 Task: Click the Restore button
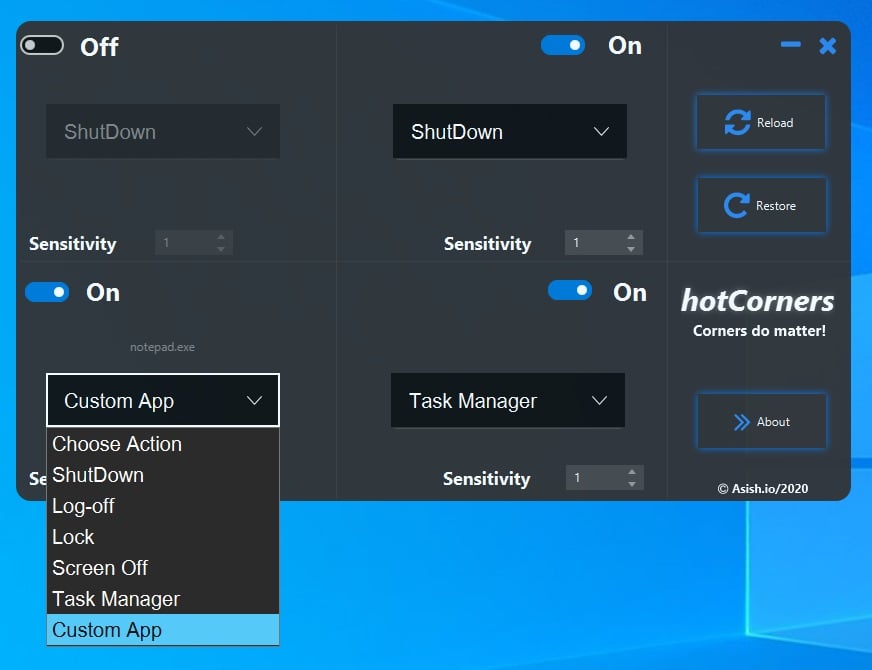click(761, 205)
